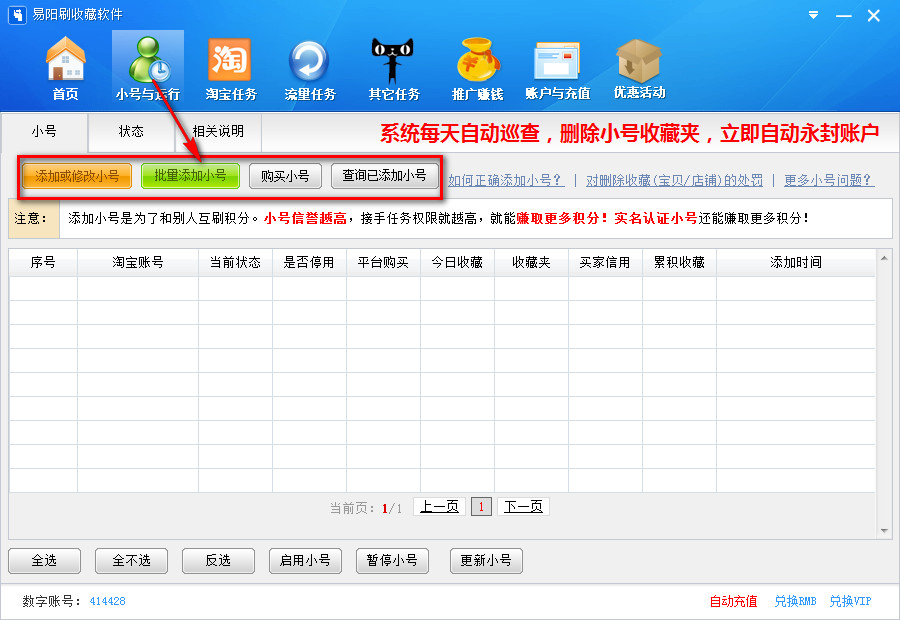The image size is (900, 620).
Task: Sort by the 序号 column header
Action: (43, 262)
